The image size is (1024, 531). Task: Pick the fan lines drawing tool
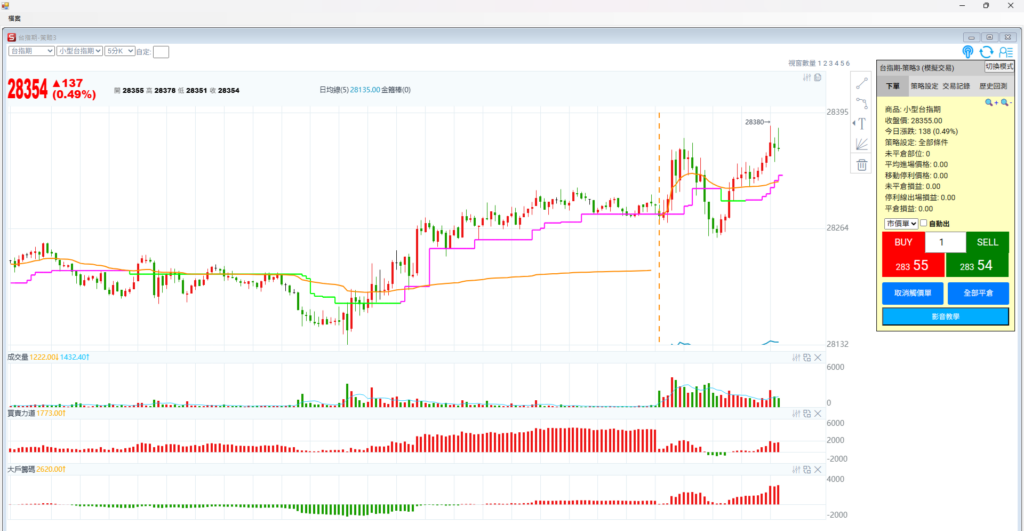point(861,144)
